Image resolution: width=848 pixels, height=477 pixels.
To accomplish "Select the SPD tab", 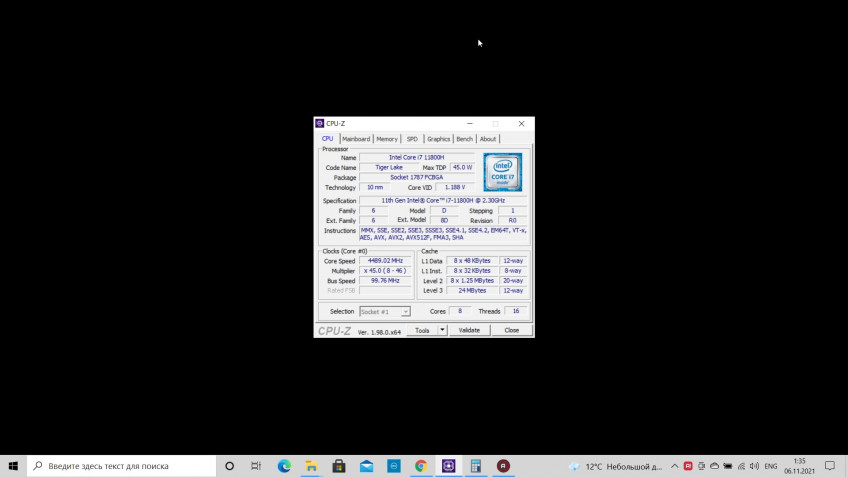I will pos(412,139).
